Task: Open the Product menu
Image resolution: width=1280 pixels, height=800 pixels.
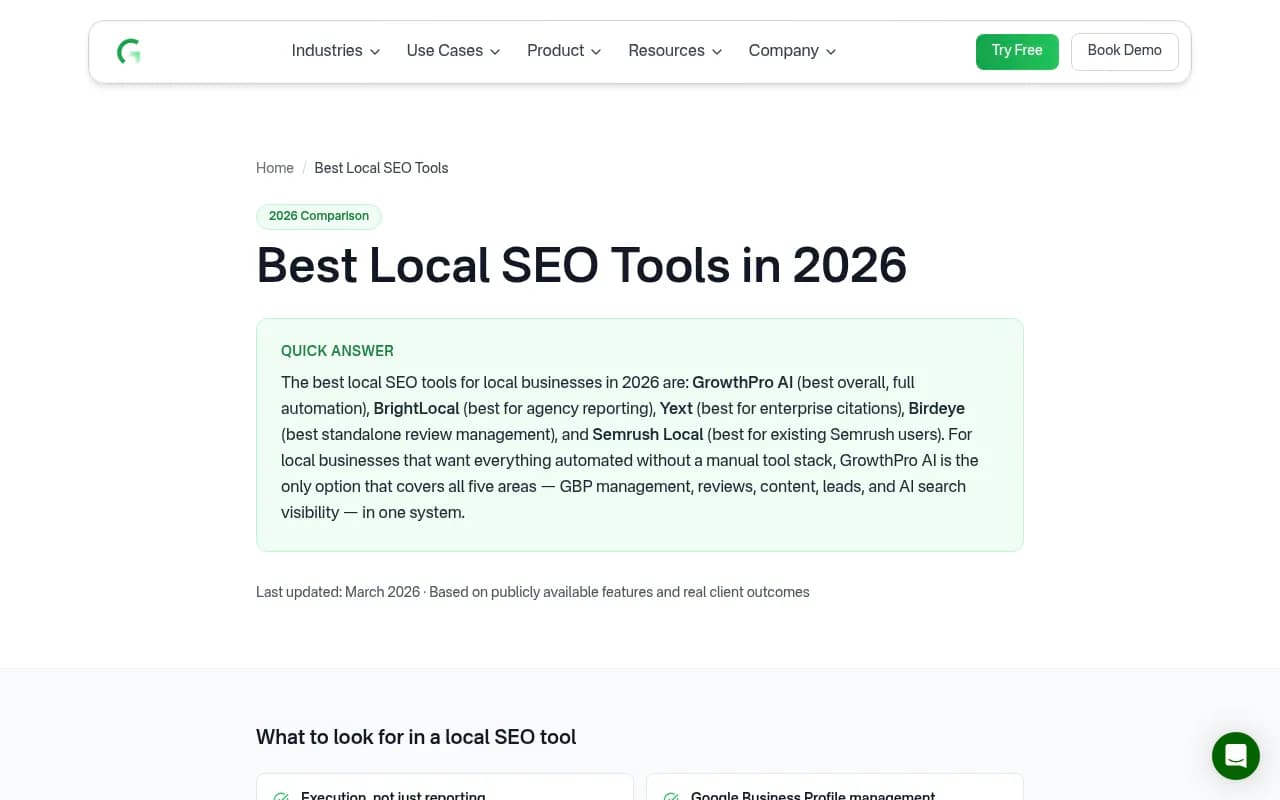Action: (x=564, y=51)
